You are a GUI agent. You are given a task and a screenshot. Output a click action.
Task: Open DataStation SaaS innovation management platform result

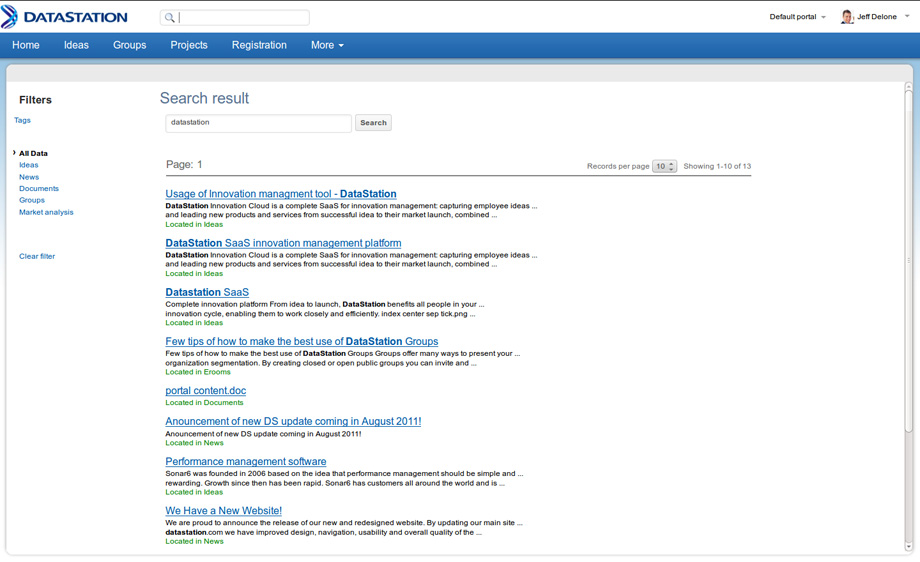click(x=283, y=243)
